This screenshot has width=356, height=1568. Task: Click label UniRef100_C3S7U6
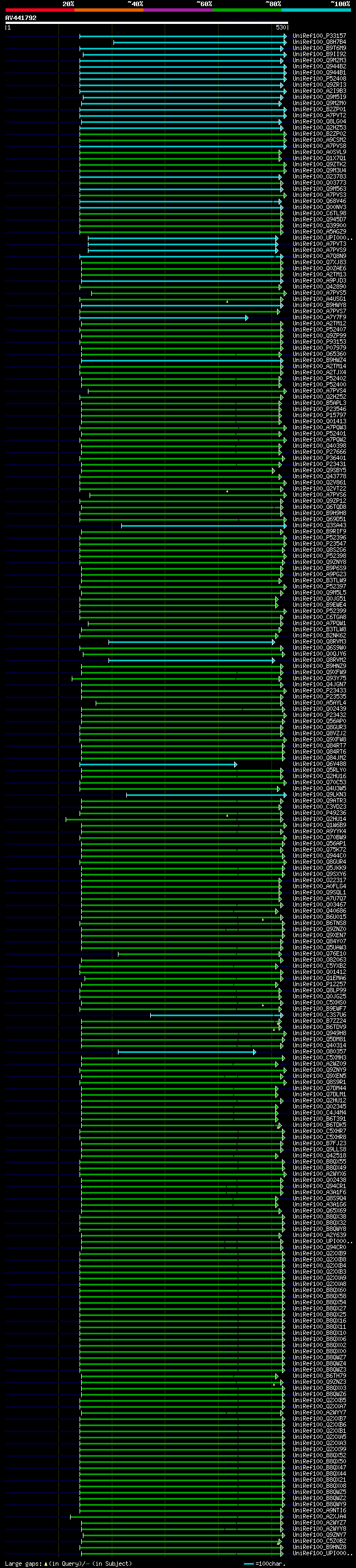319,1015
